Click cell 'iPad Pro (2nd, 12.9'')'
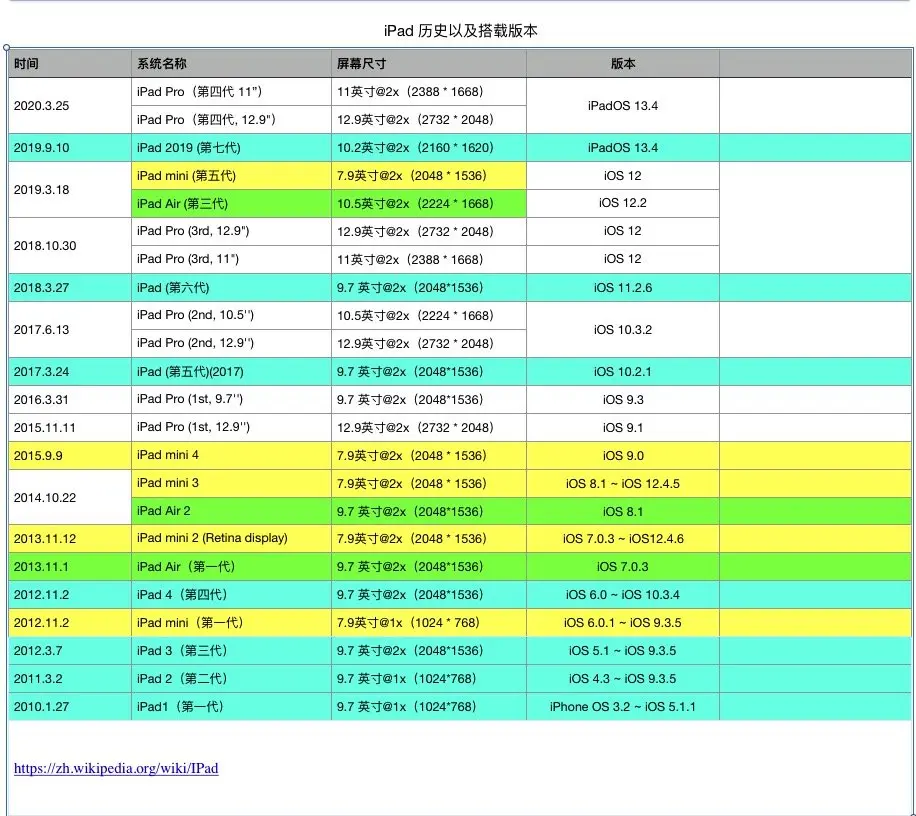916x816 pixels. tap(231, 343)
